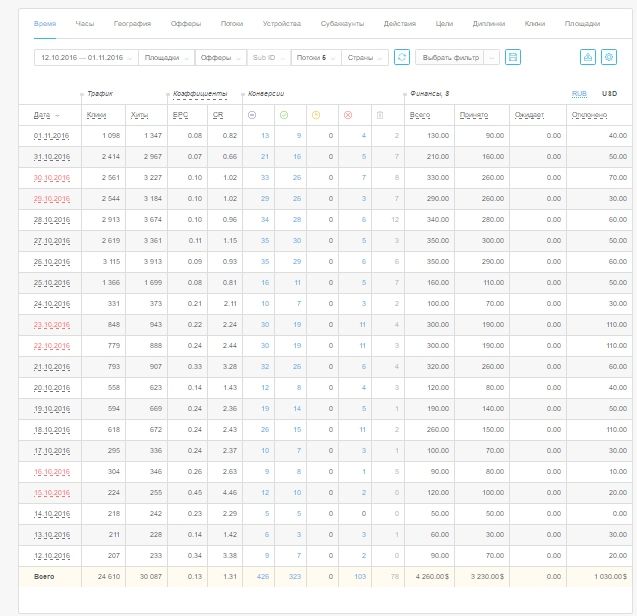The width and height of the screenshot is (637, 616).
Task: Switch to the География tab
Action: pos(132,24)
